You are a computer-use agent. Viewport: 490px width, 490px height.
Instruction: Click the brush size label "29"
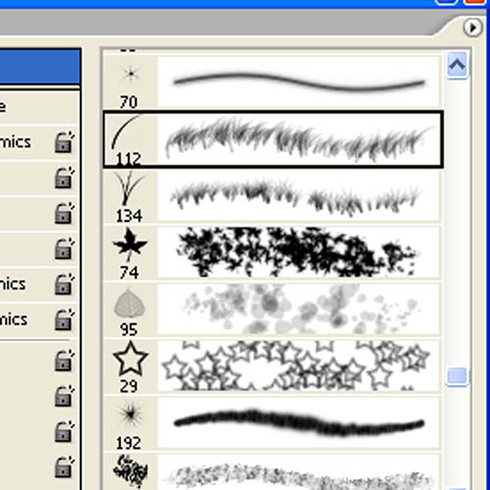click(x=129, y=386)
